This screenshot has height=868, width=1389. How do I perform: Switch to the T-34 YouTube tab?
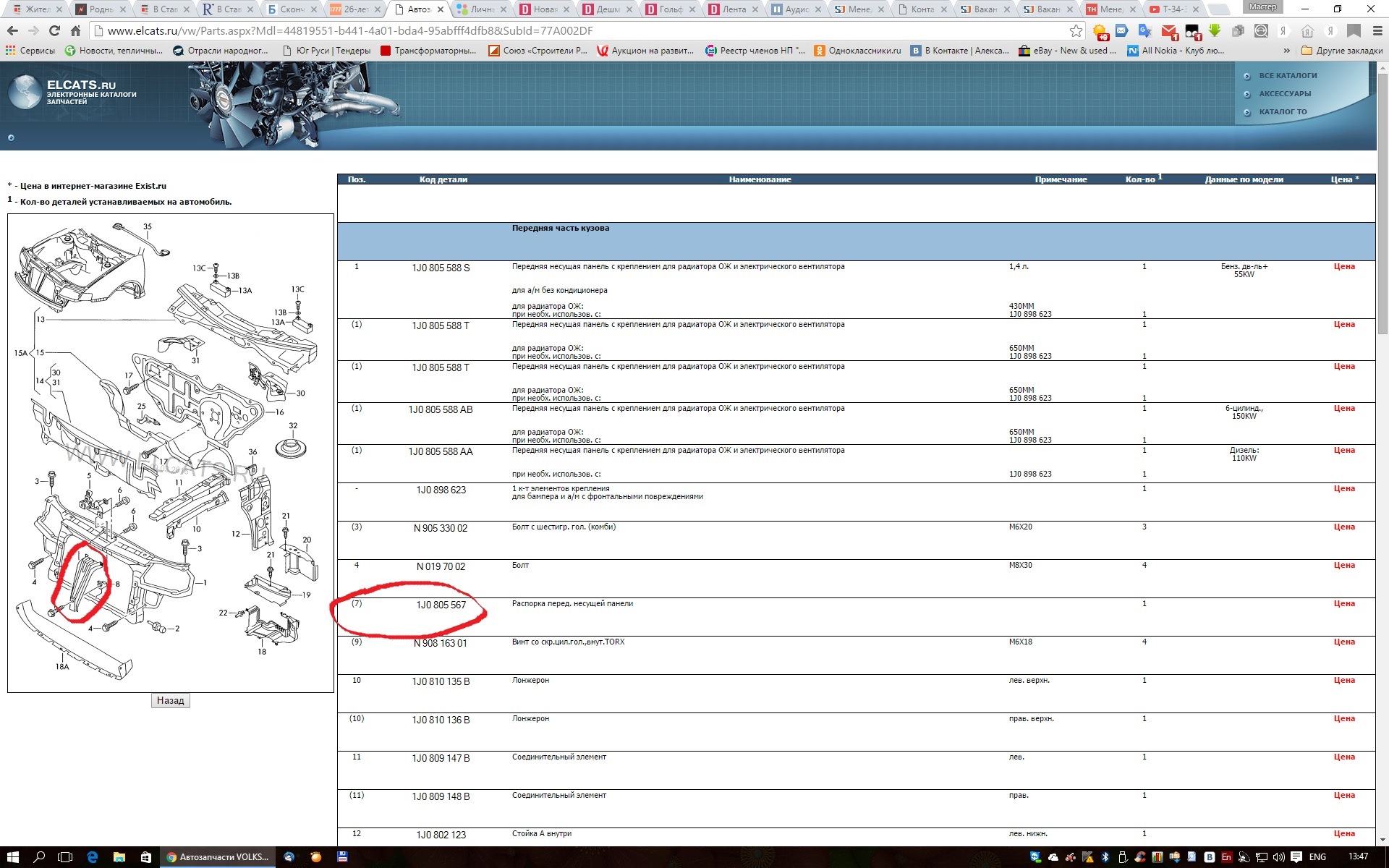1172,9
